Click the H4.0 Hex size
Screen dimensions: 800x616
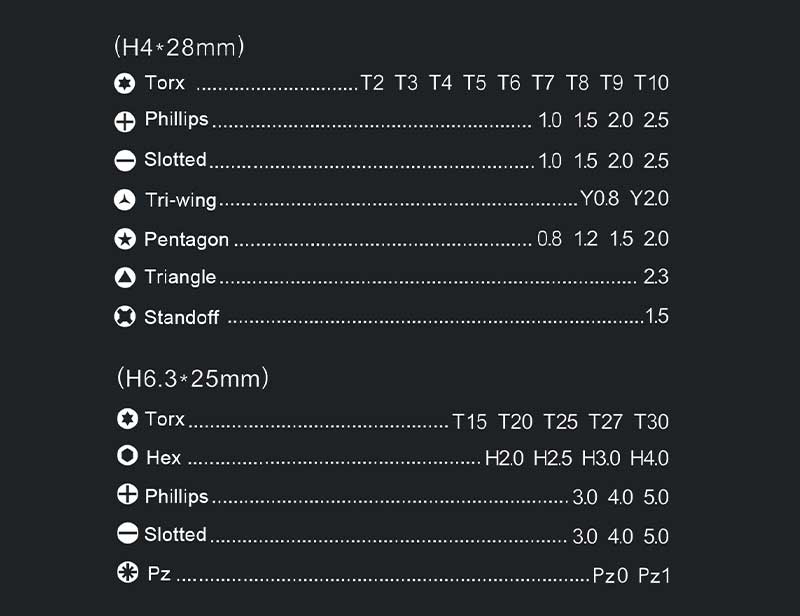tap(649, 458)
